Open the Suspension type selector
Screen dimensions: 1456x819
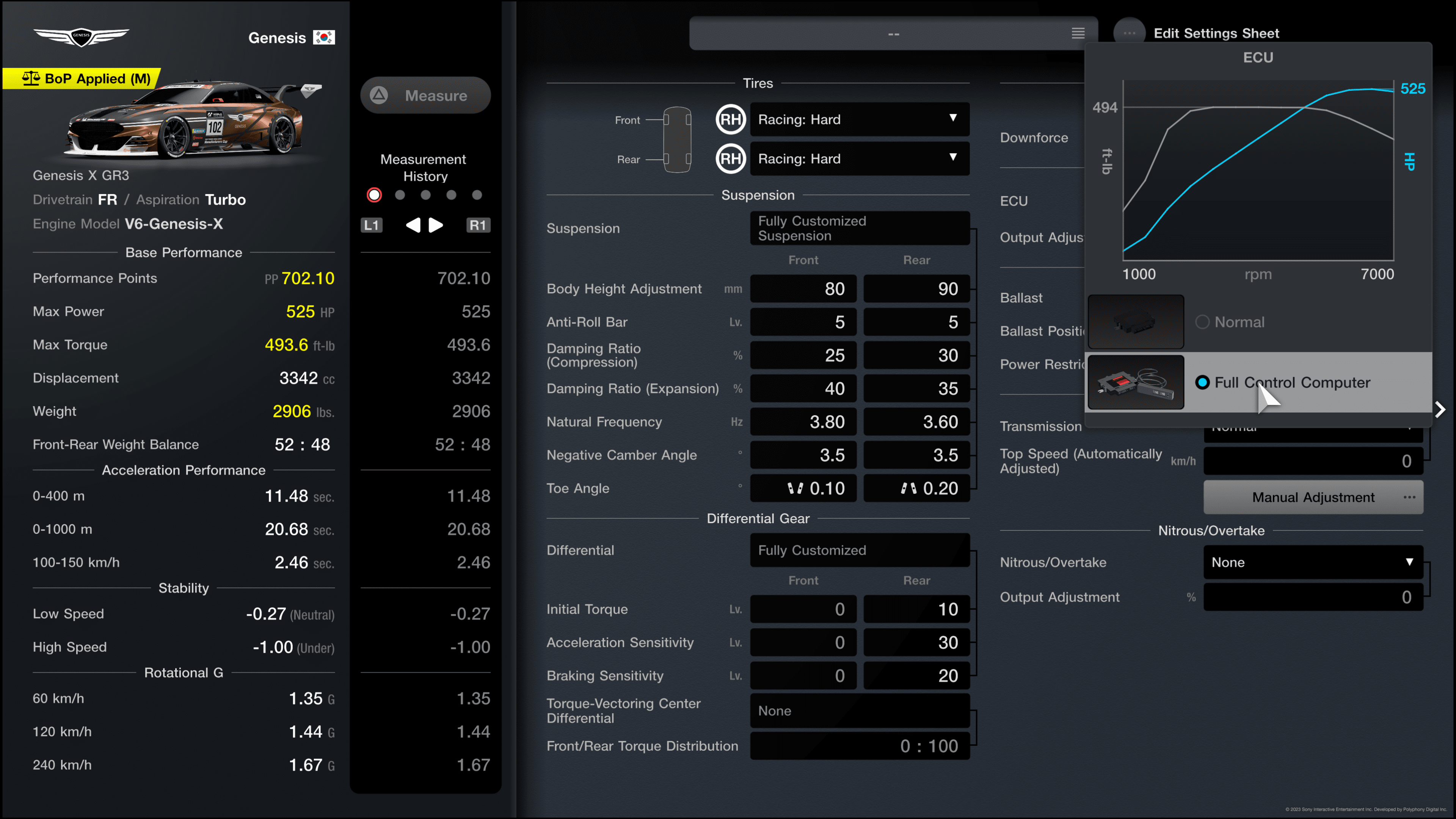coord(860,228)
